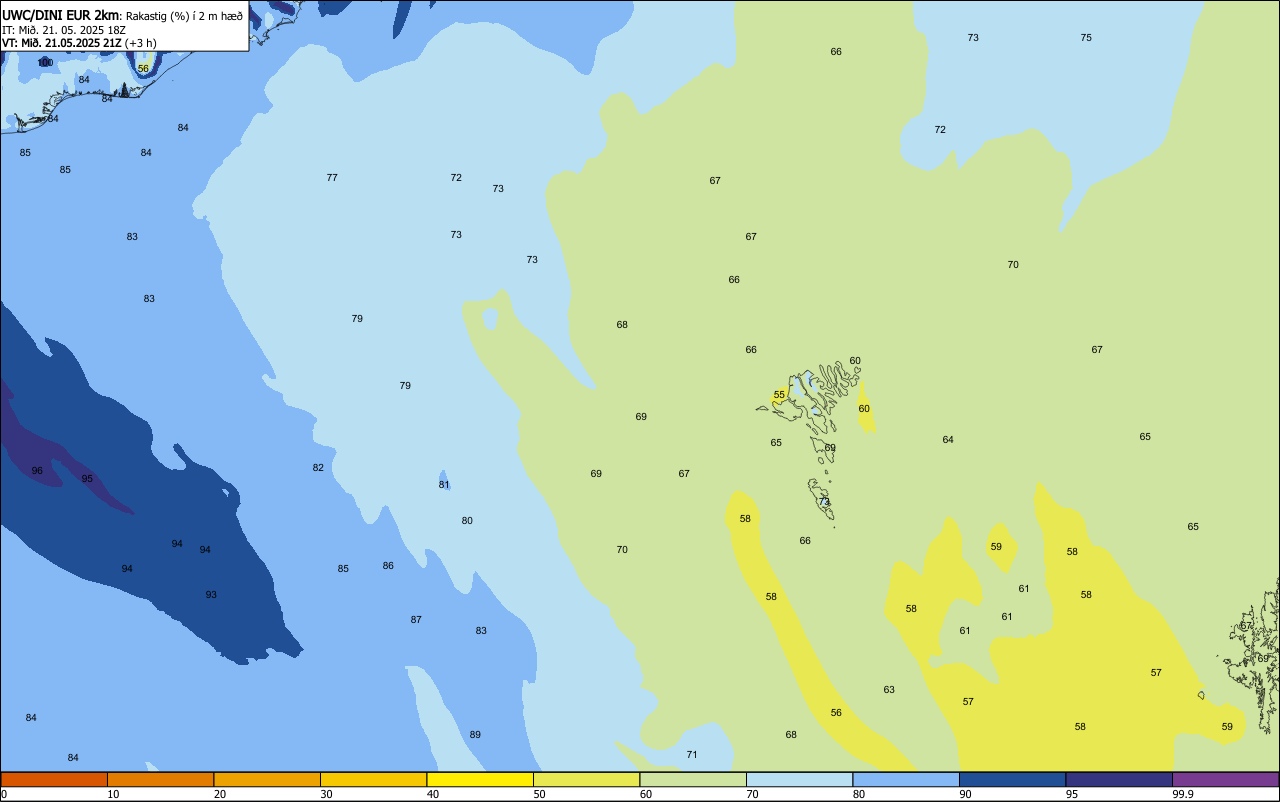Click the legend tick label '30'

(326, 794)
